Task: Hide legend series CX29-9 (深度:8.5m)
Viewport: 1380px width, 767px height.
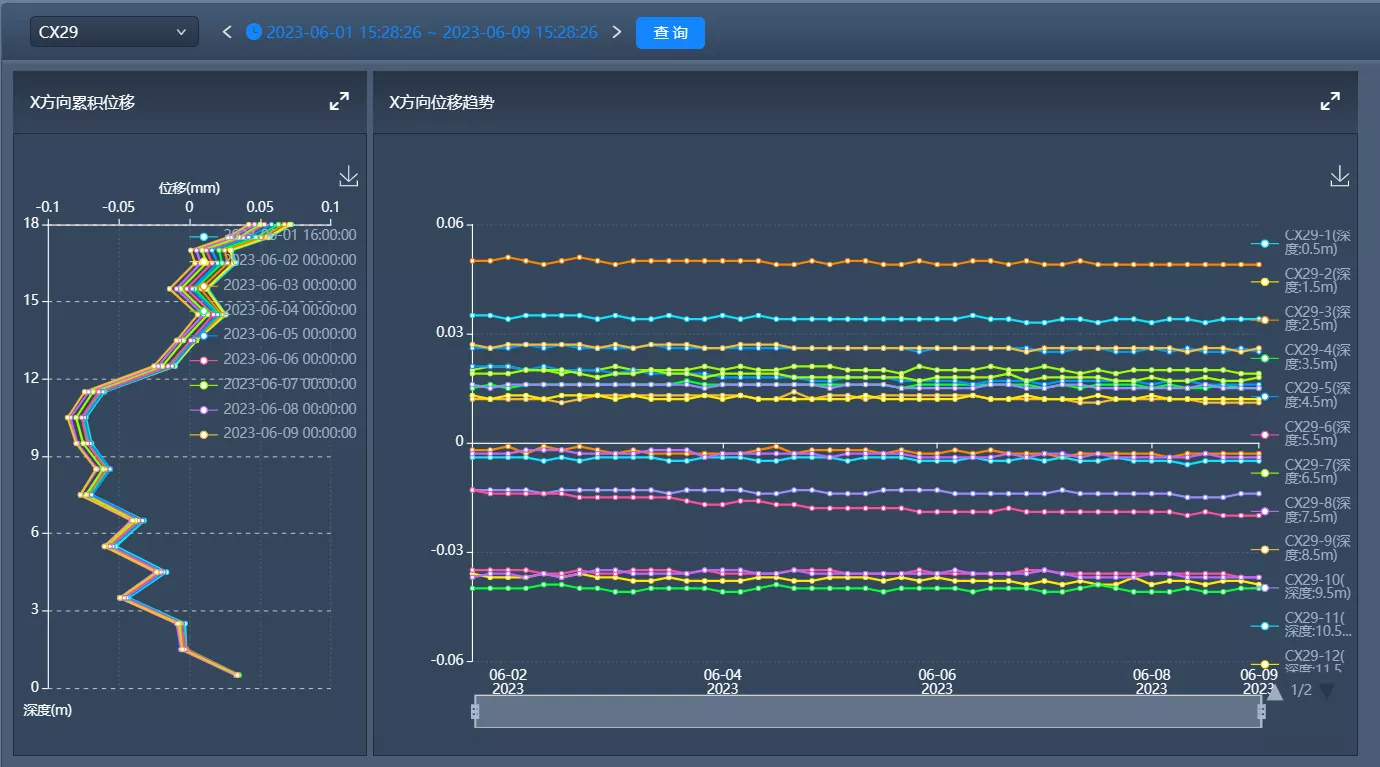Action: point(1302,549)
